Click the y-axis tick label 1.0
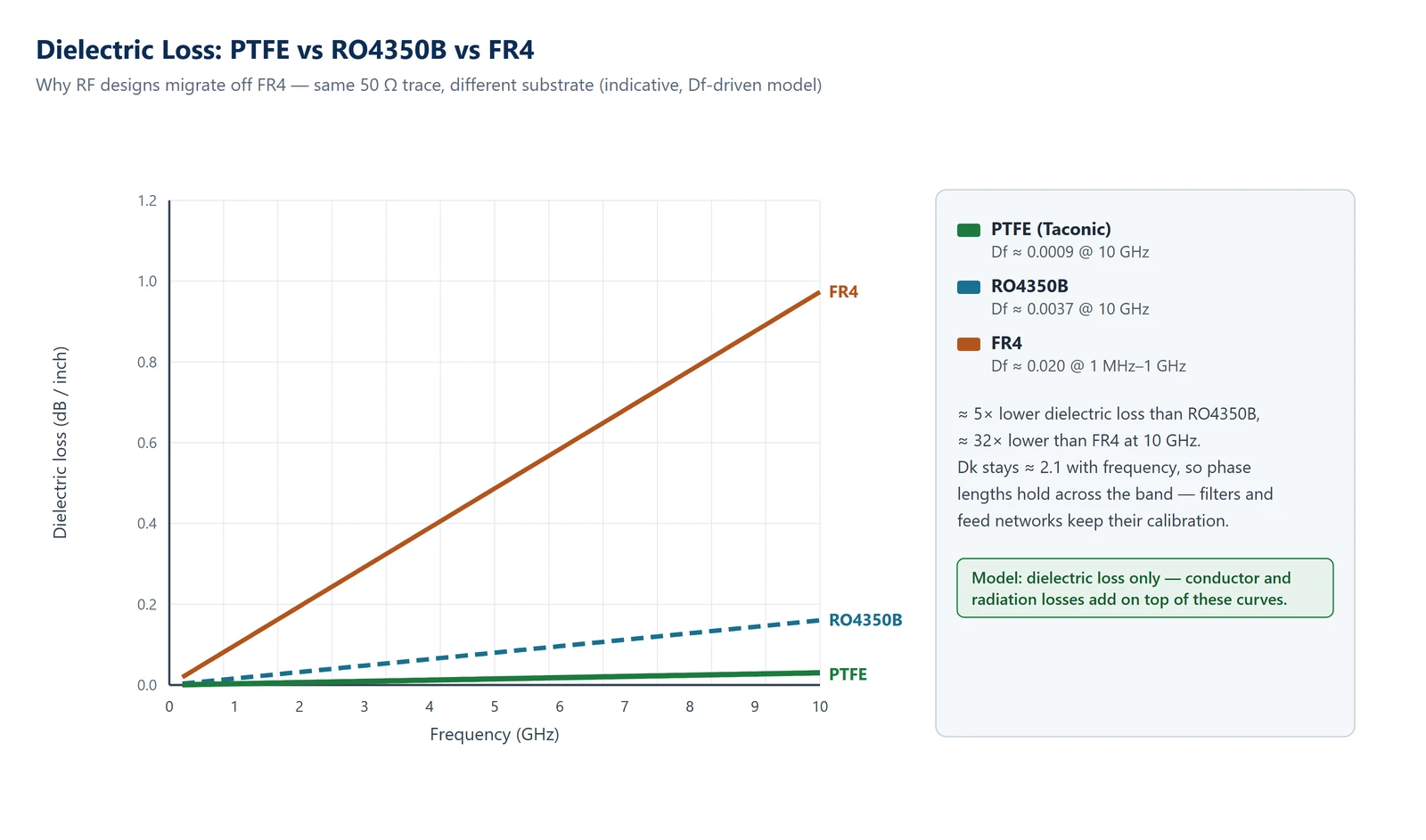This screenshot has width=1426, height=840. [x=147, y=281]
